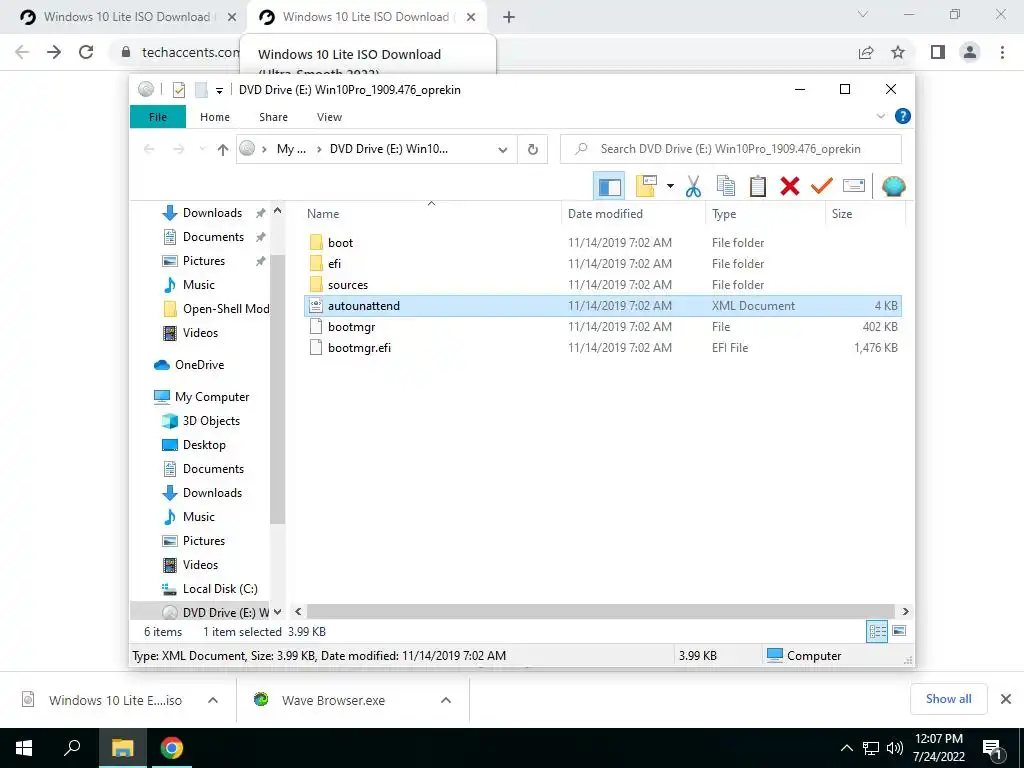Click the orange checkmark properties icon
Viewport: 1024px width, 768px height.
point(822,186)
